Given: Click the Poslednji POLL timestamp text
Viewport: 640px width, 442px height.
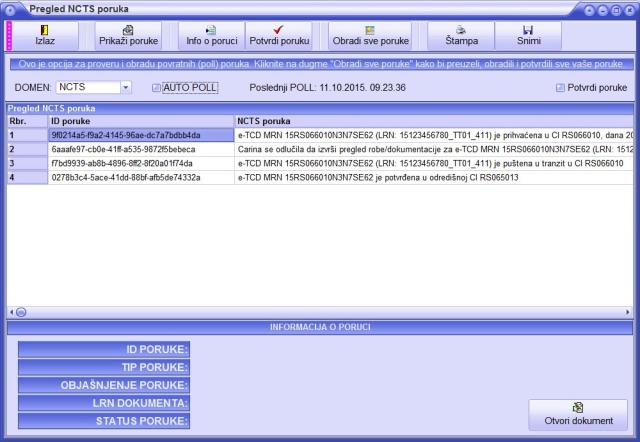Looking at the screenshot, I should [327, 88].
